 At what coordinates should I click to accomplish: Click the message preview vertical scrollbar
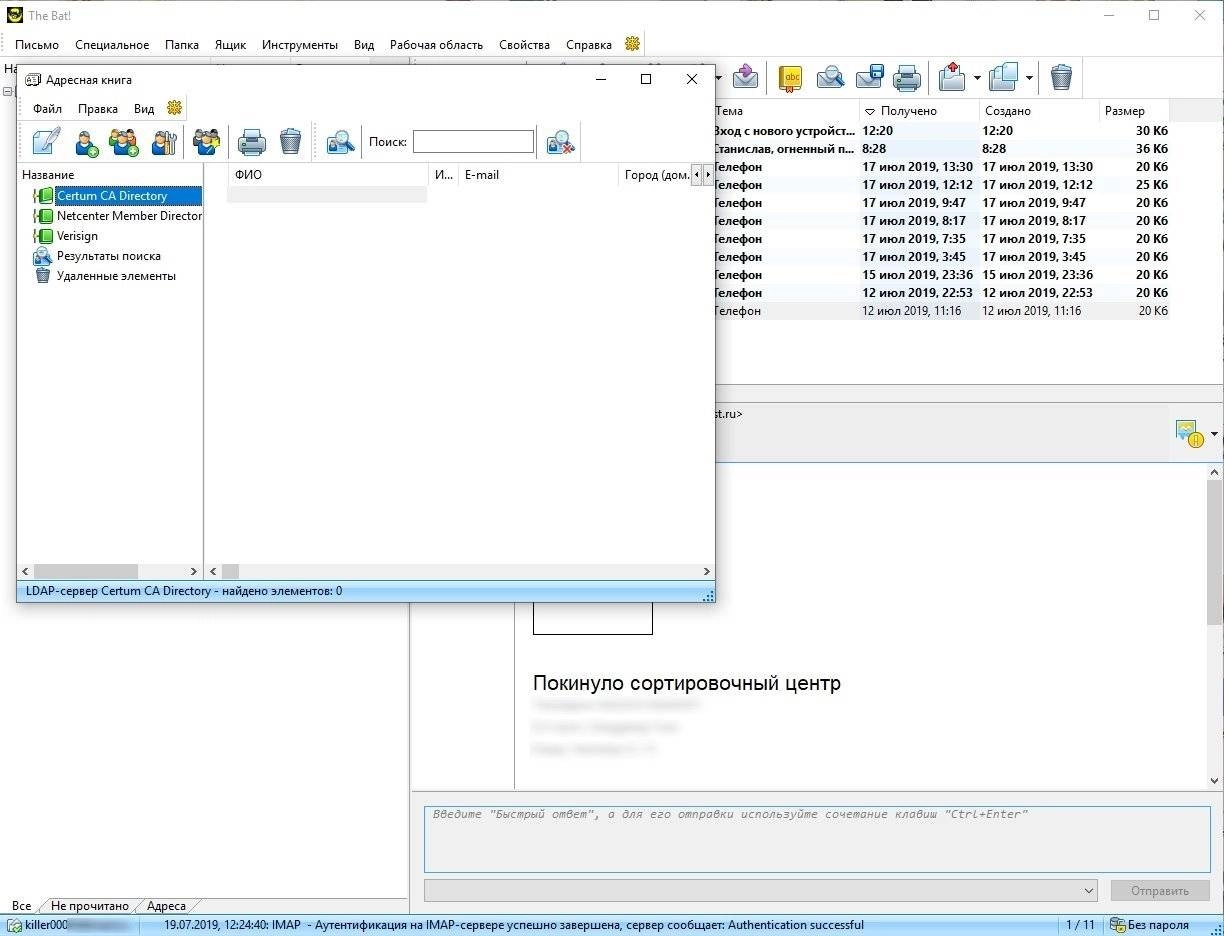(x=1215, y=628)
